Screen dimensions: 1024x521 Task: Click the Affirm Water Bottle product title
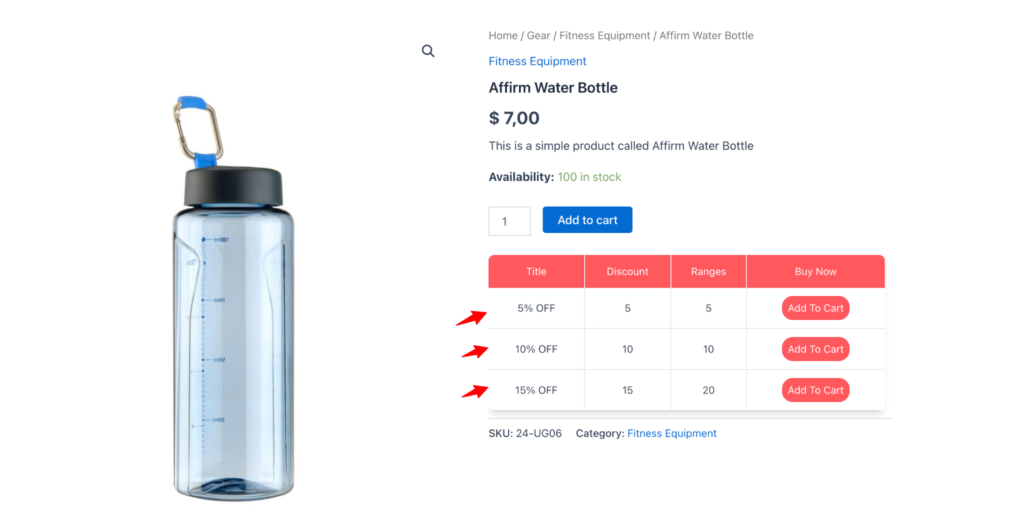(553, 88)
